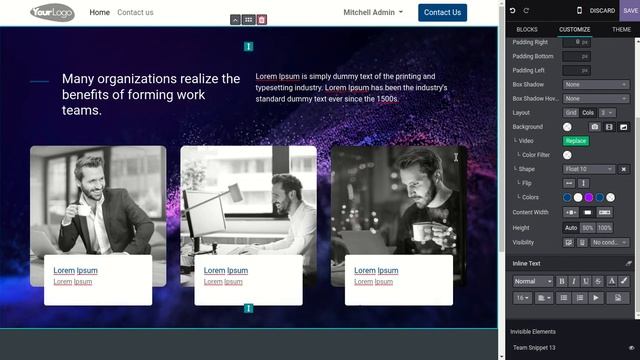Select Grid layout

[x=571, y=113]
